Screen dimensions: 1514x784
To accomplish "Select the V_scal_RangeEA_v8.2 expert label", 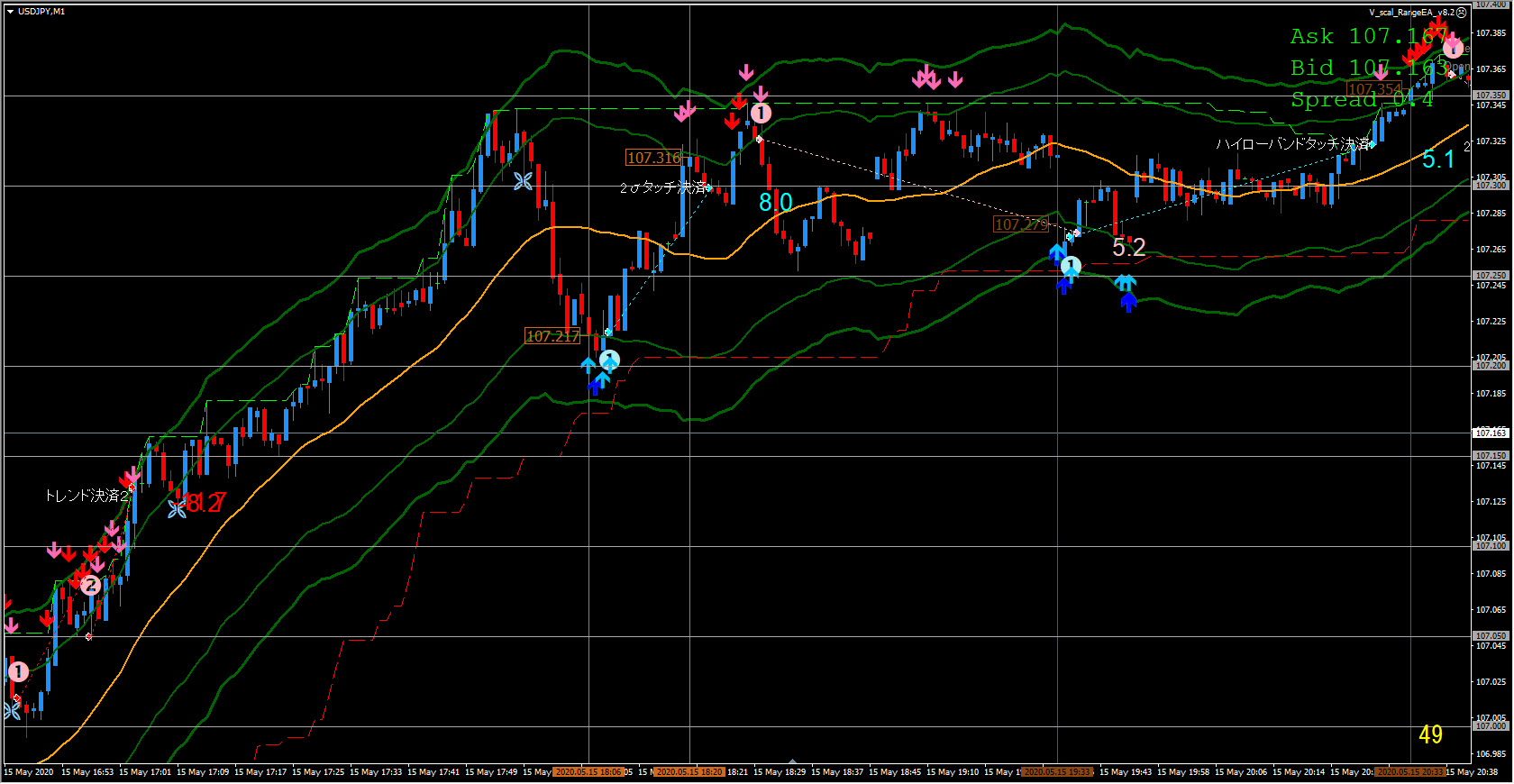I will tap(1411, 13).
